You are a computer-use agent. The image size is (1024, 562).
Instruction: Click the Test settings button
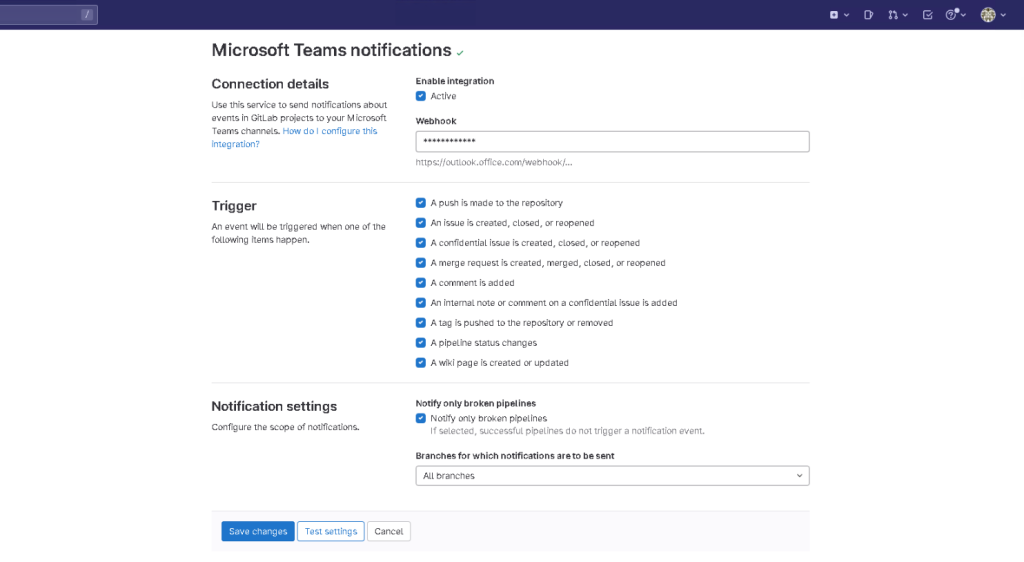(330, 531)
